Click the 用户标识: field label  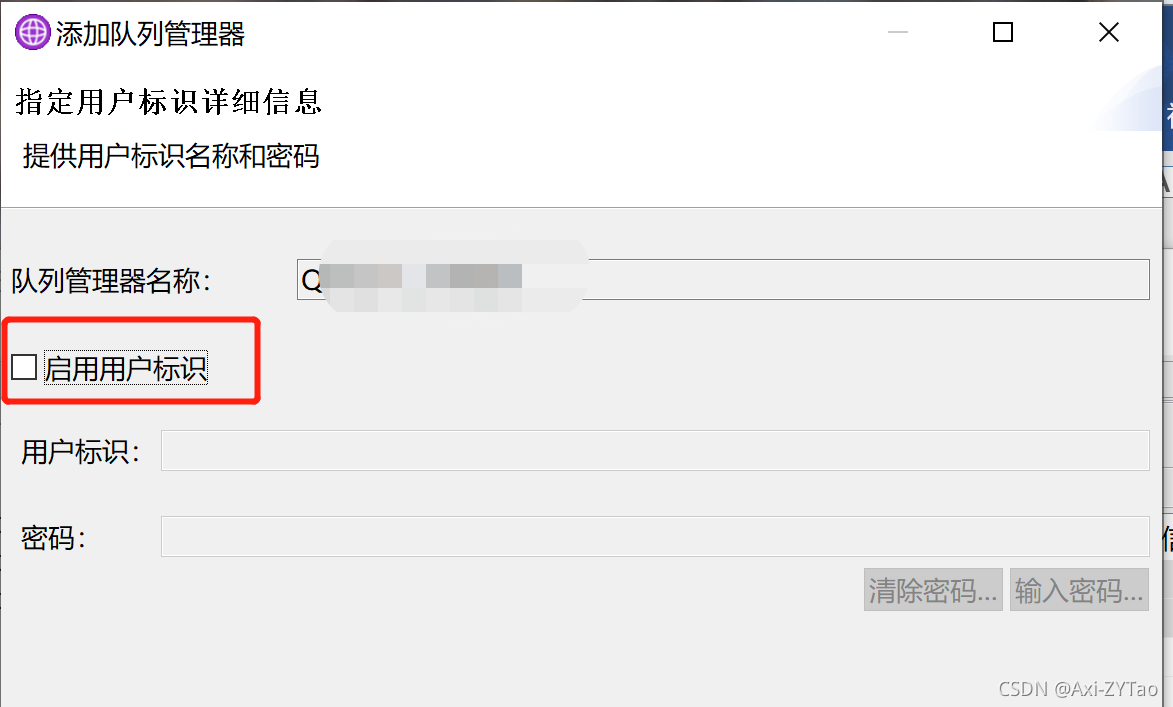[x=81, y=452]
